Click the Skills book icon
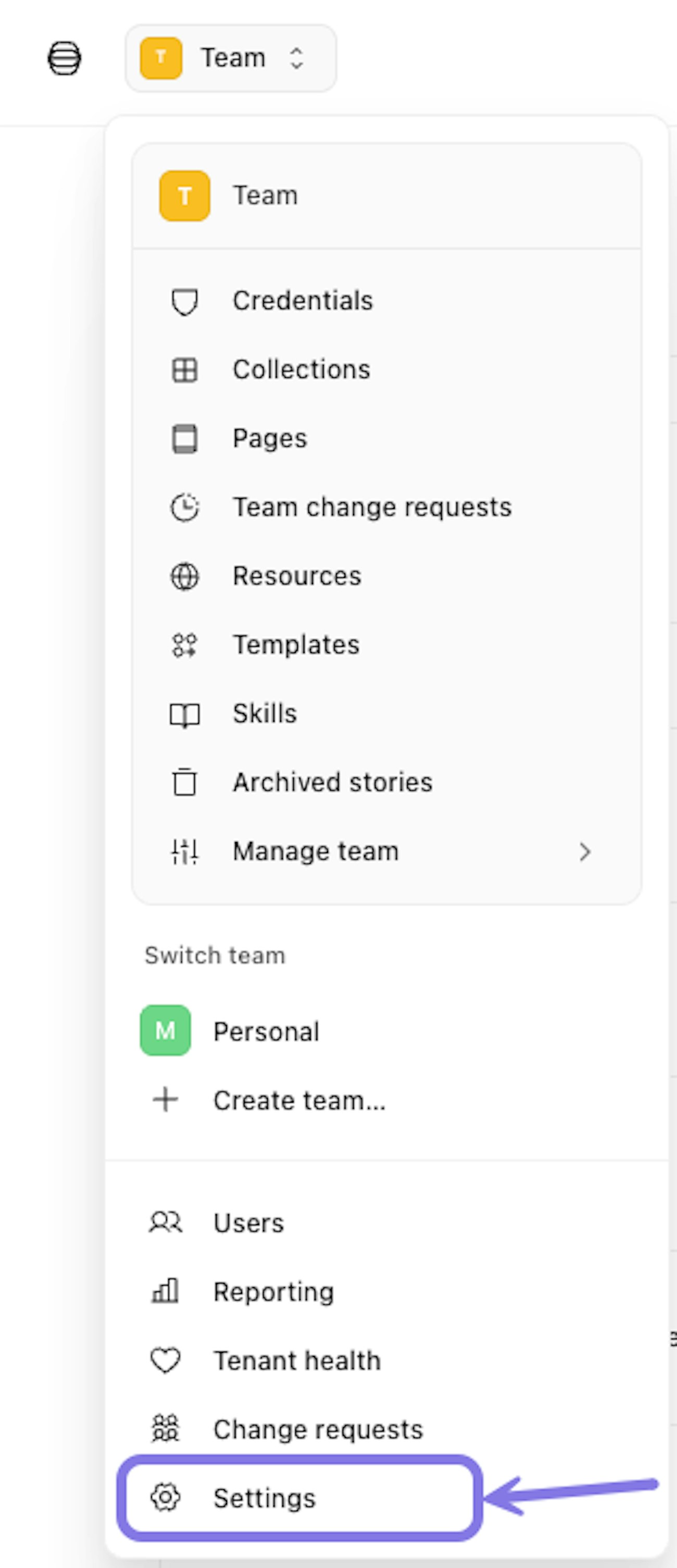This screenshot has width=677, height=1568. 185,715
